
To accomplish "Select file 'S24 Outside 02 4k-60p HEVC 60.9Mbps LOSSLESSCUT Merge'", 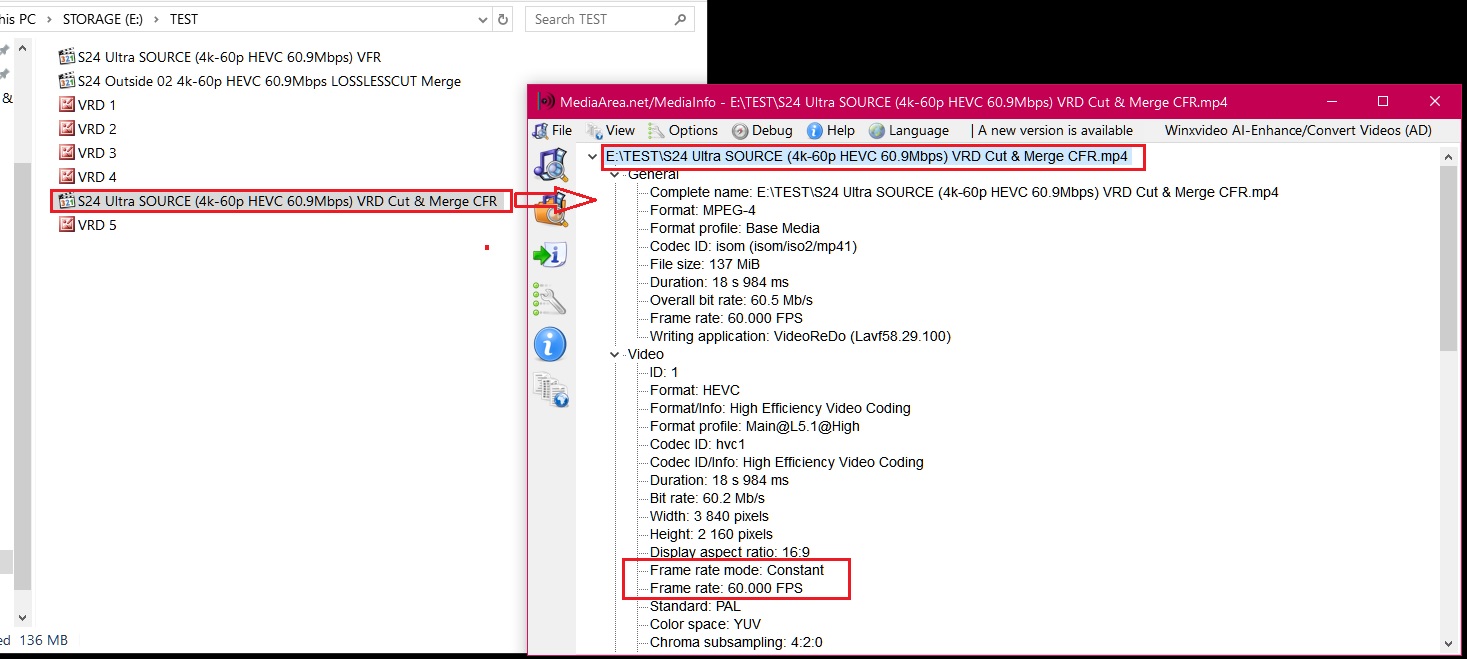I will (x=269, y=81).
